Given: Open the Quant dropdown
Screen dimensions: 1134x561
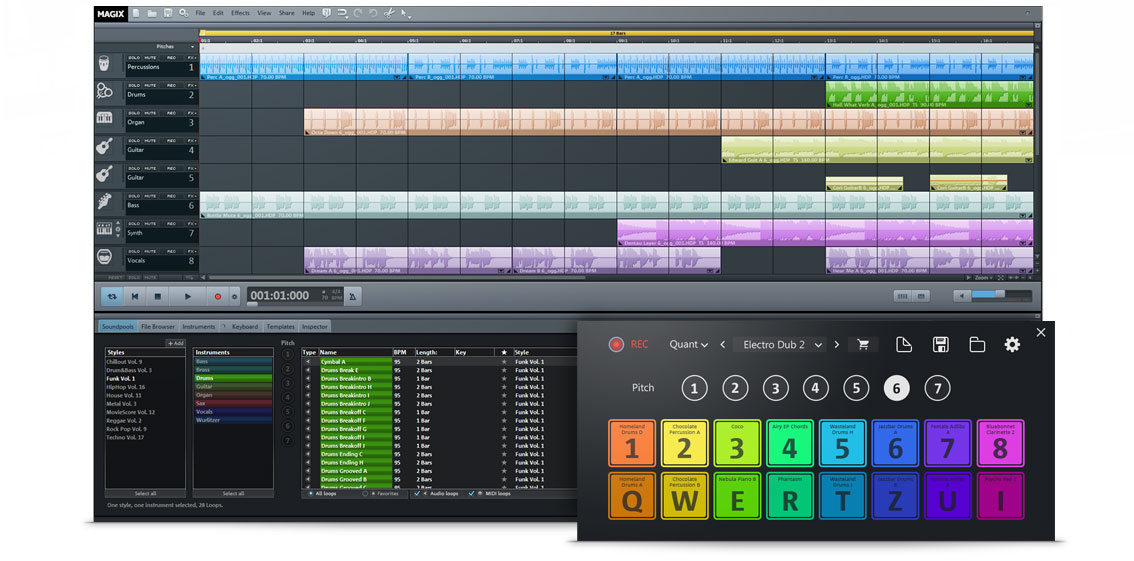Looking at the screenshot, I should pyautogui.click(x=688, y=344).
